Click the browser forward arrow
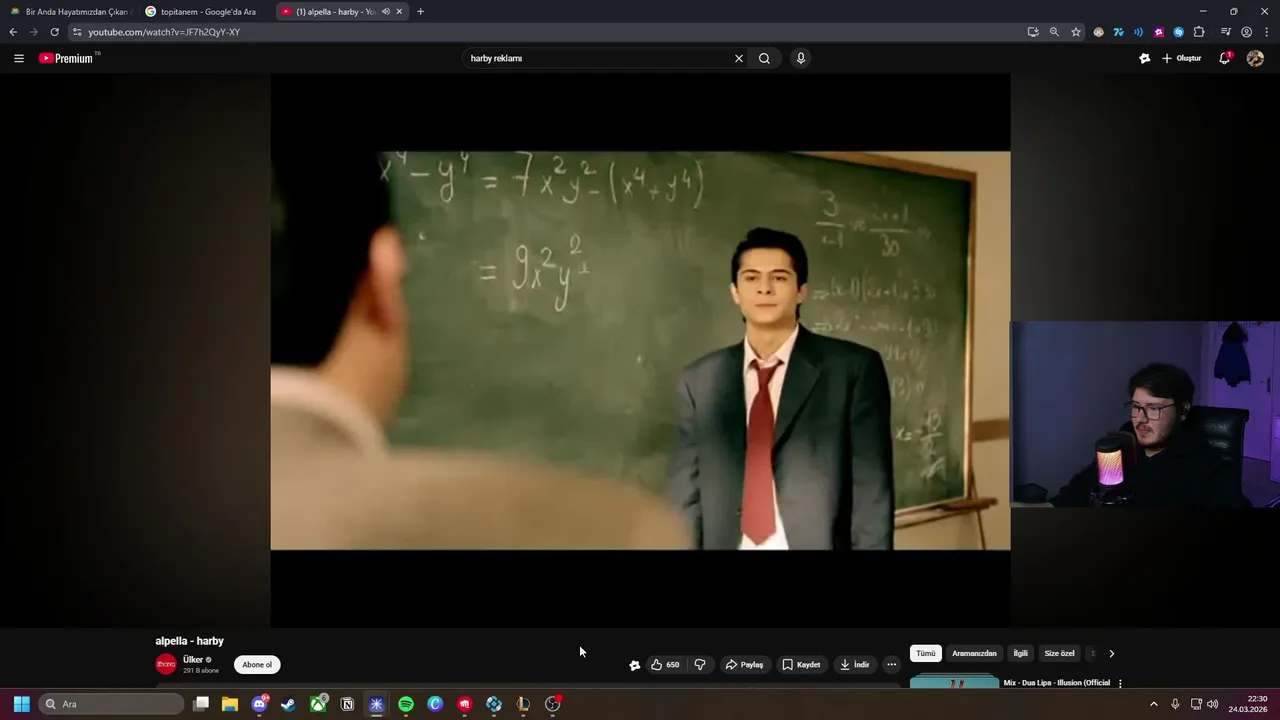 point(33,32)
